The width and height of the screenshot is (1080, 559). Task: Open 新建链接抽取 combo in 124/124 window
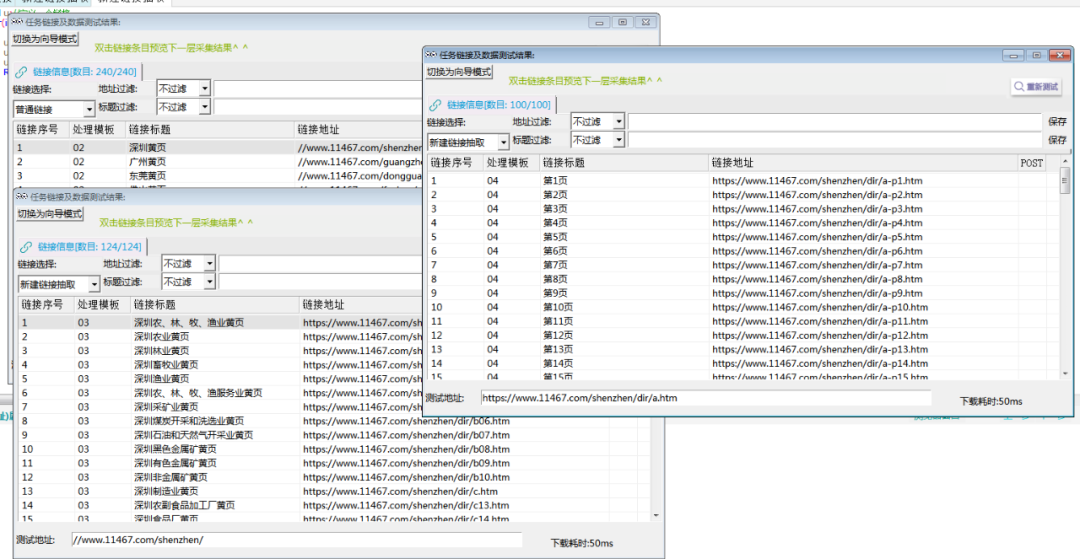[x=94, y=284]
